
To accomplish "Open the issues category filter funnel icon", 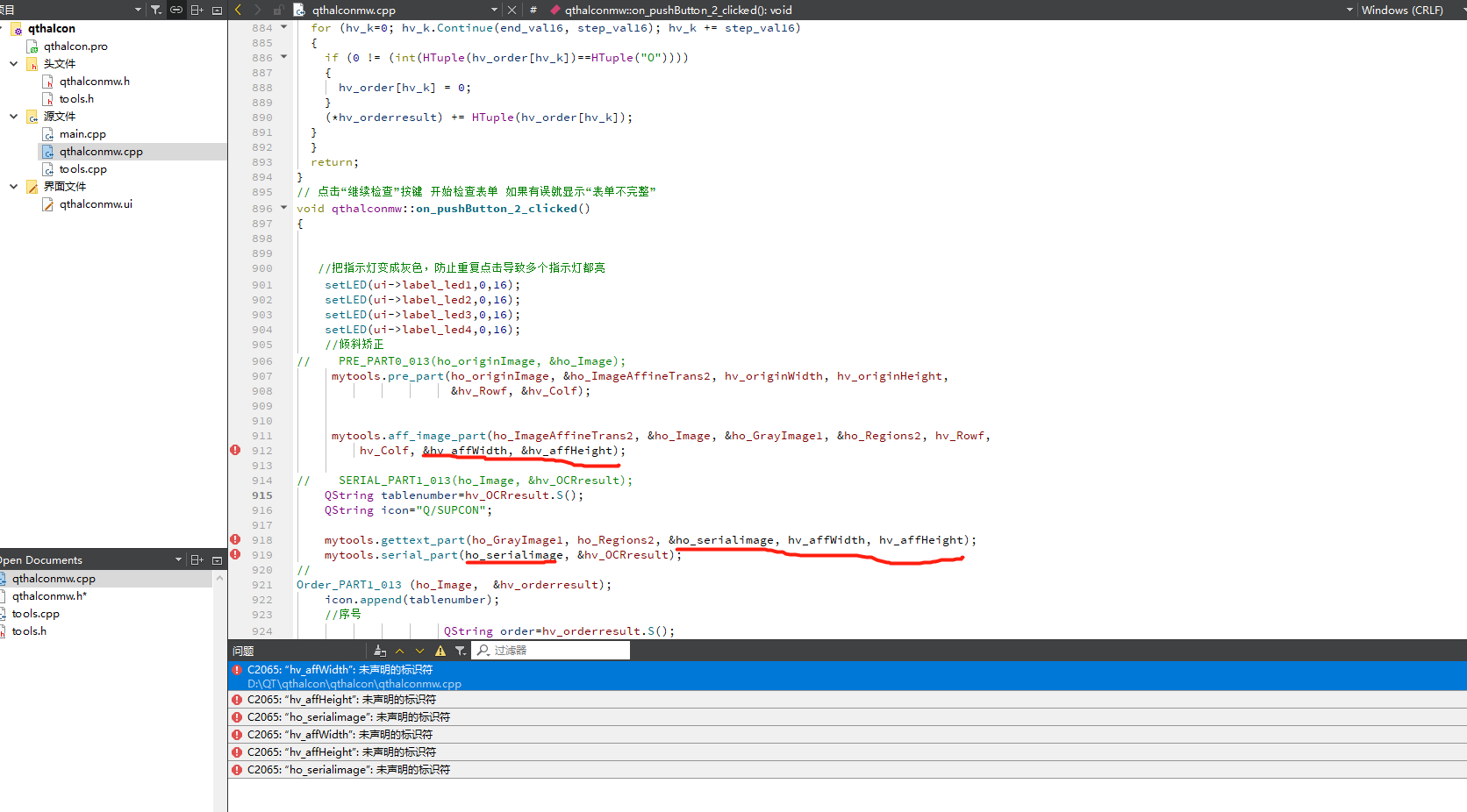I will (x=461, y=651).
